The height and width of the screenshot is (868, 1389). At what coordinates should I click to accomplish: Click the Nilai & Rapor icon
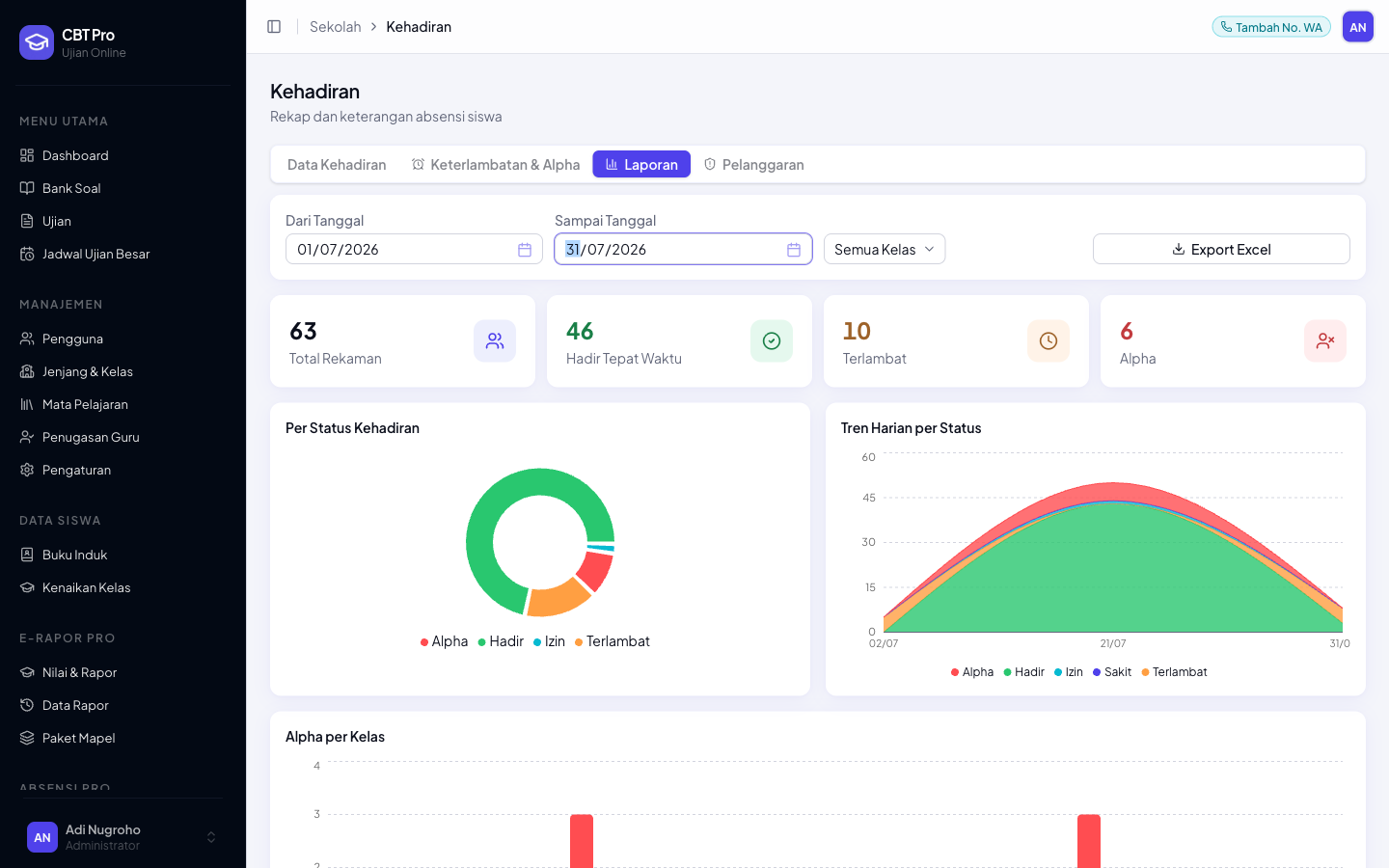[27, 672]
